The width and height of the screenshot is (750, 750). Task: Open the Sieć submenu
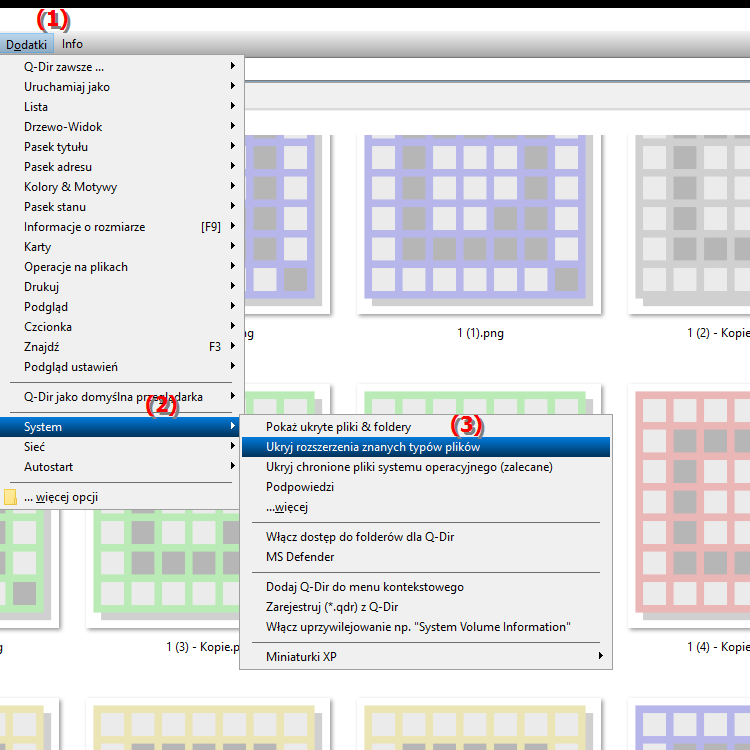(x=122, y=447)
